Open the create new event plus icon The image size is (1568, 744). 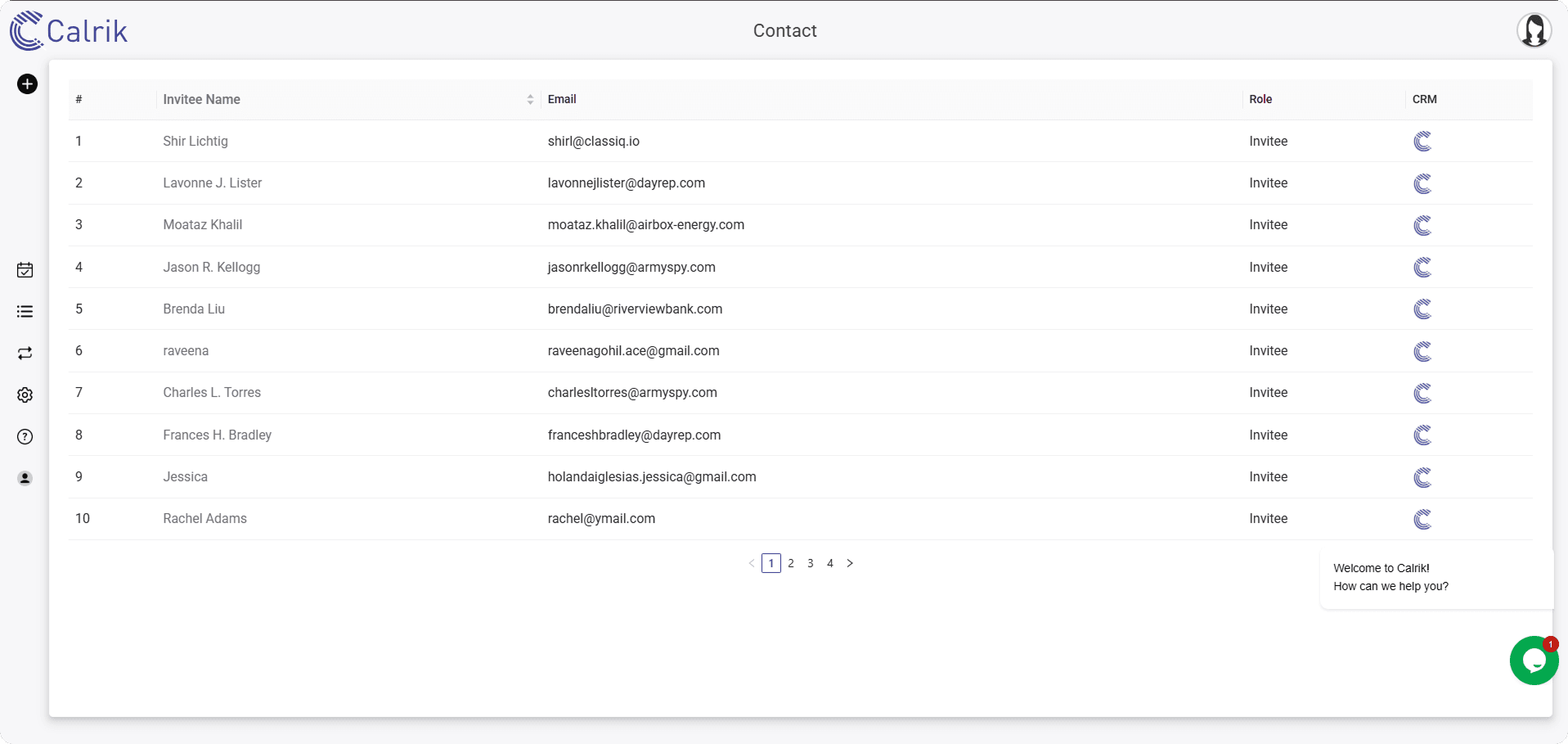click(x=27, y=83)
